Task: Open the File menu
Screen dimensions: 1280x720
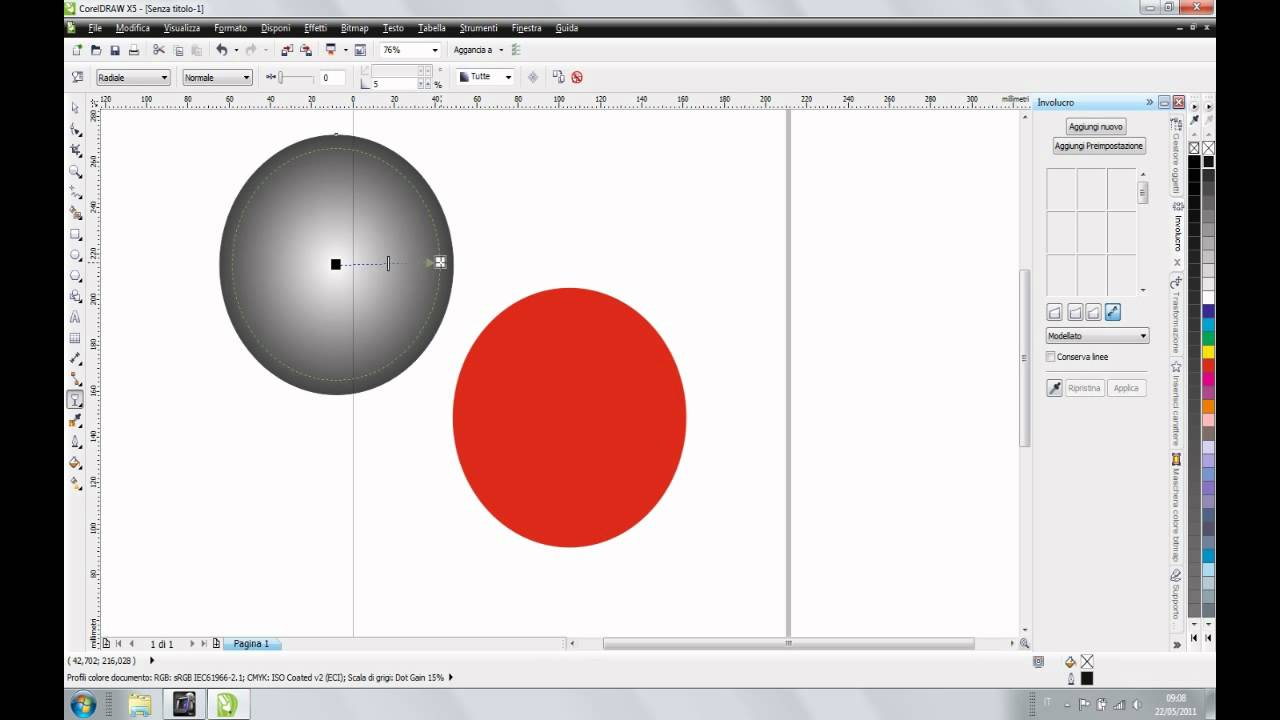Action: [95, 28]
